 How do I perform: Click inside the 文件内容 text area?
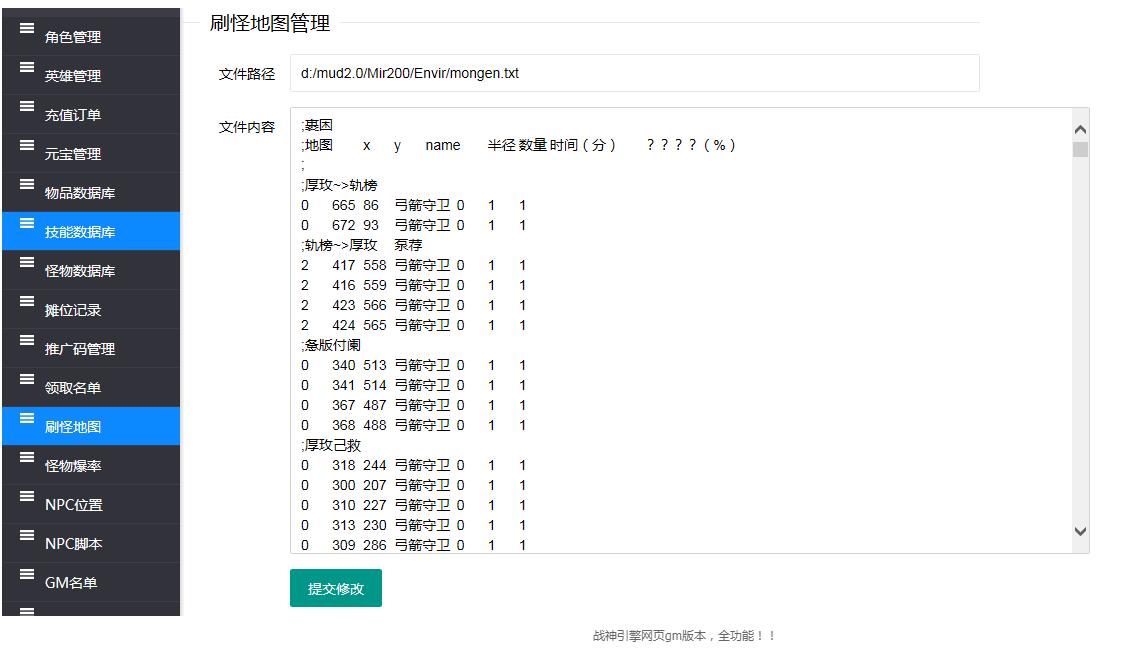(x=680, y=330)
